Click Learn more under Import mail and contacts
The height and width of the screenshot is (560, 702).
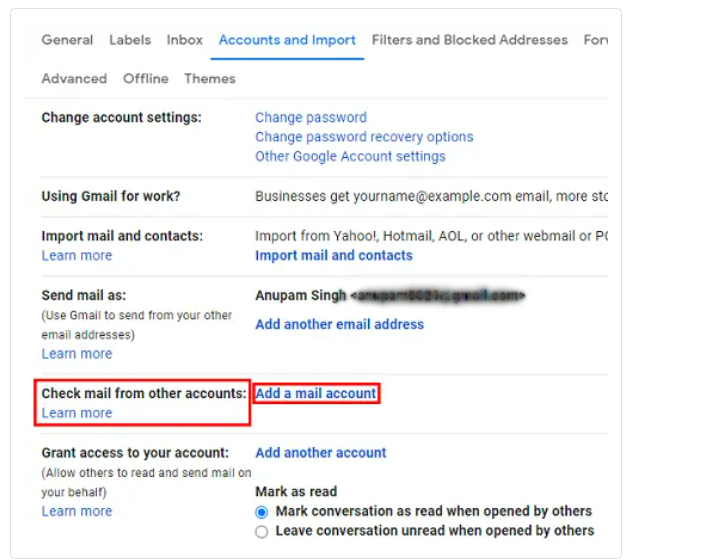pos(77,255)
